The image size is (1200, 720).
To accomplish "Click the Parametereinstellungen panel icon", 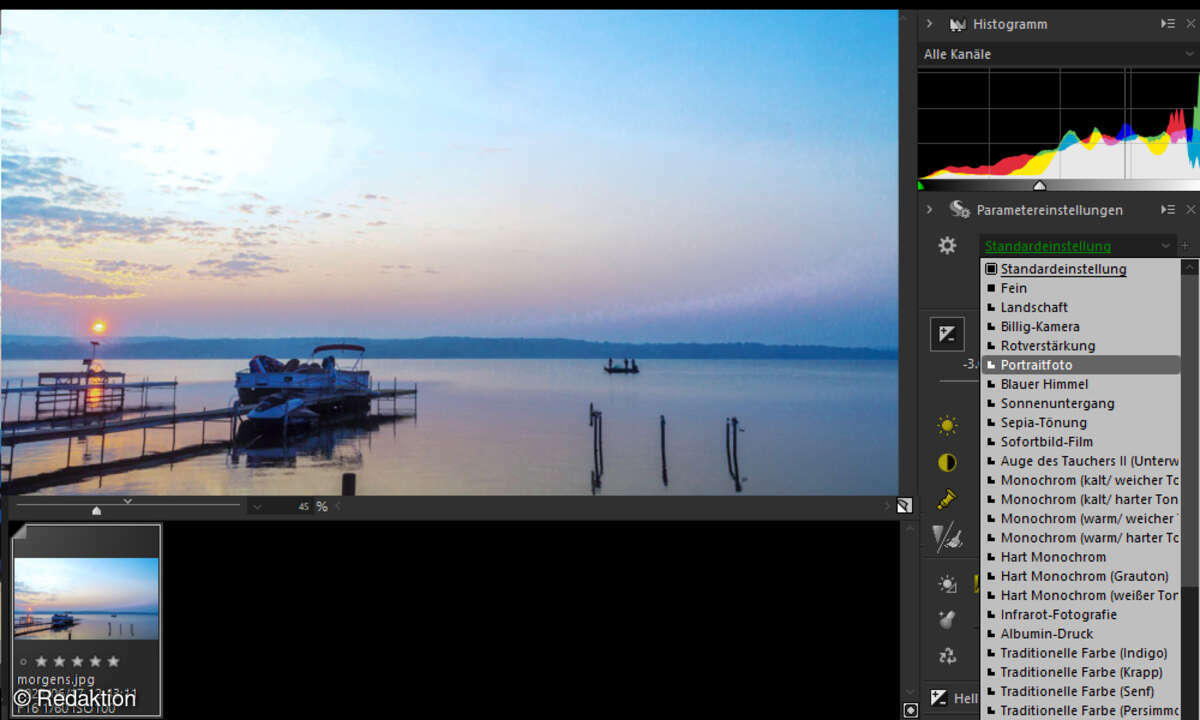I will [x=959, y=209].
